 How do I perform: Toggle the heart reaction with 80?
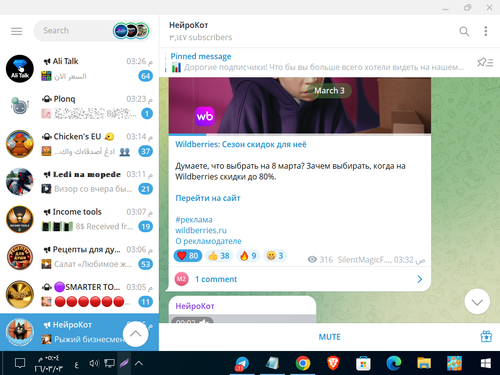pos(188,256)
